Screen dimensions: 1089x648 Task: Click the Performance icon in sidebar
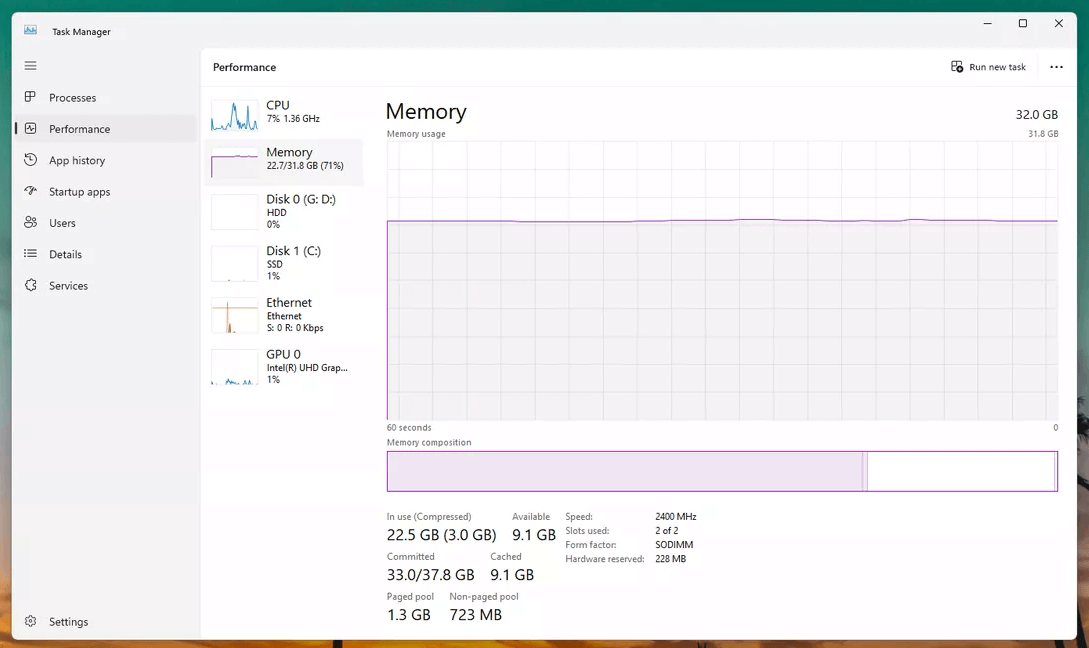[x=30, y=129]
